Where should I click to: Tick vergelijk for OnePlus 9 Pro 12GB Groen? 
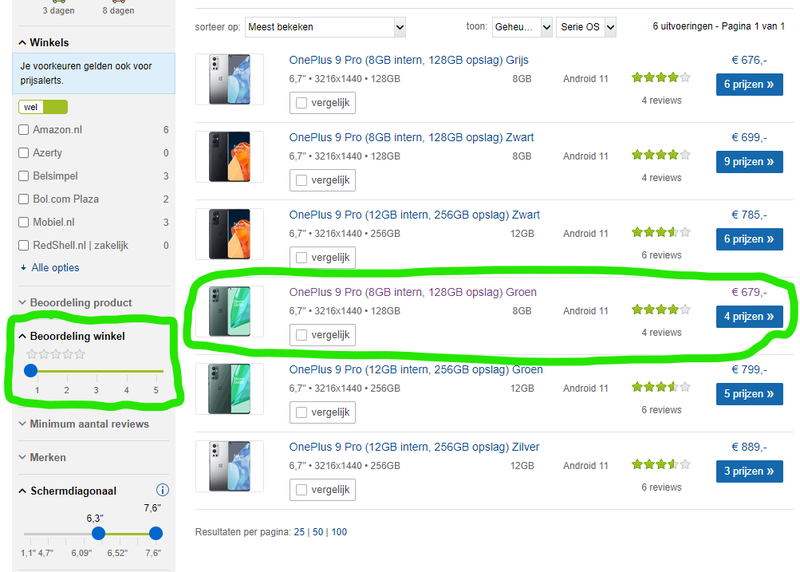pyautogui.click(x=302, y=412)
